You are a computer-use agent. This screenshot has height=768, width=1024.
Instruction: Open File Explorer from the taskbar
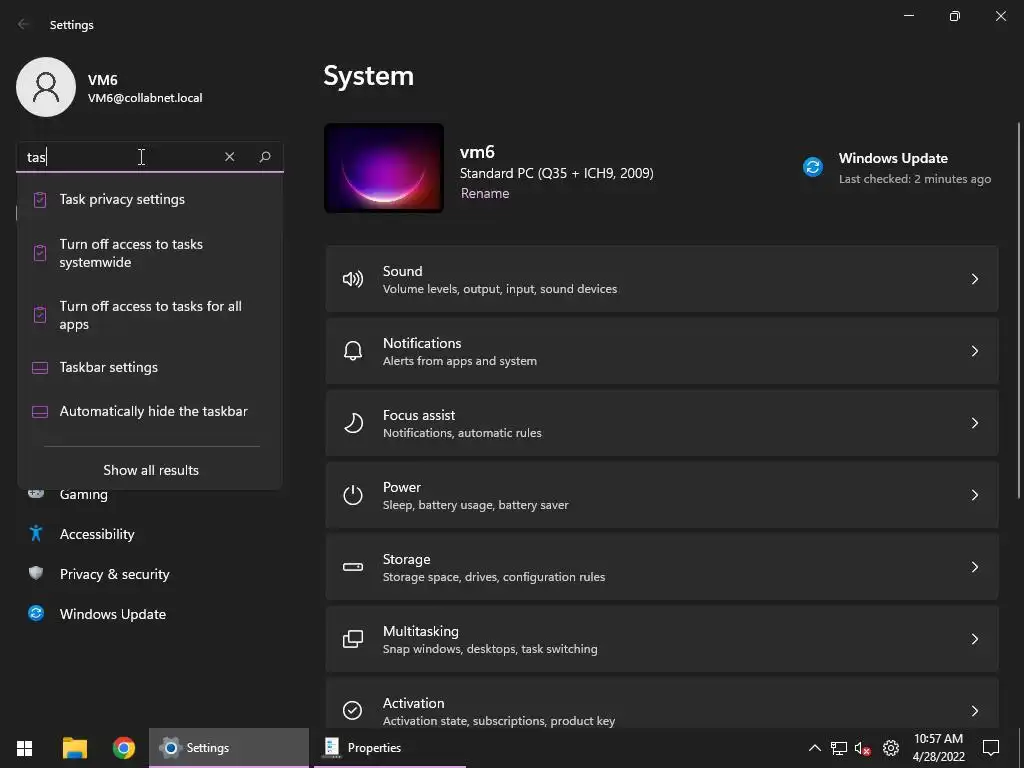pyautogui.click(x=74, y=748)
